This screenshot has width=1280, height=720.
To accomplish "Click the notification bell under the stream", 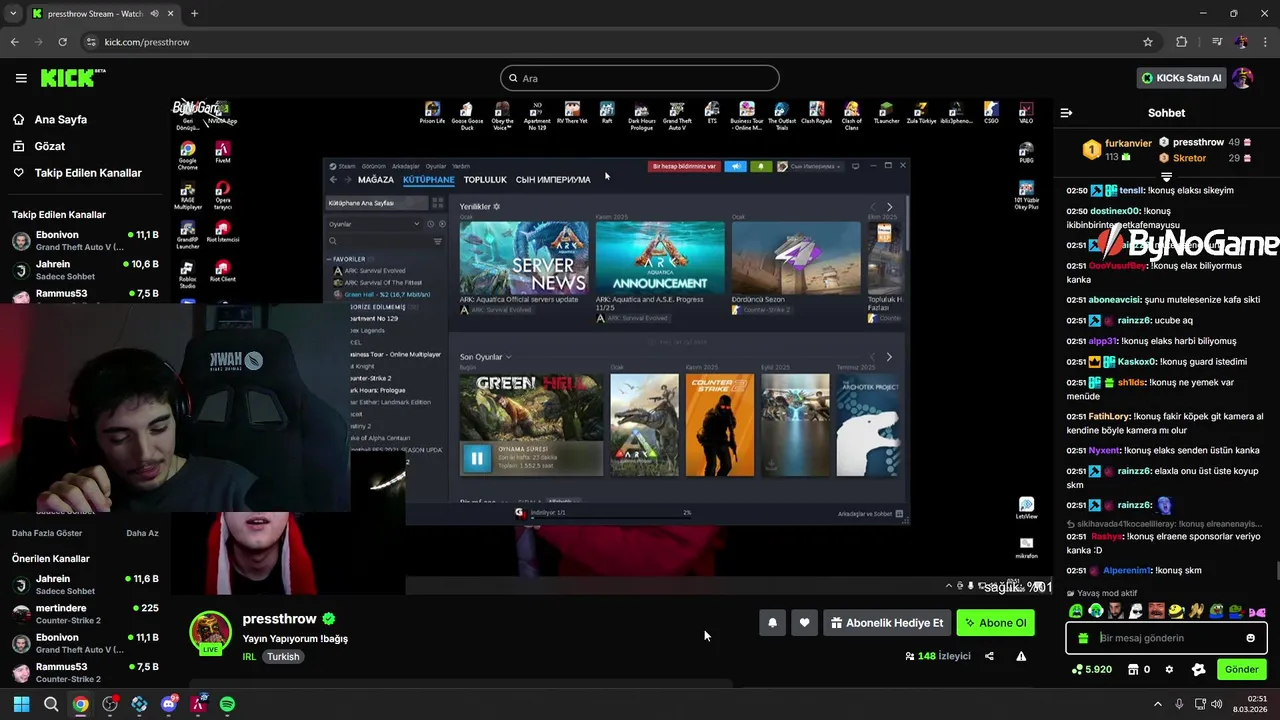I will point(772,623).
